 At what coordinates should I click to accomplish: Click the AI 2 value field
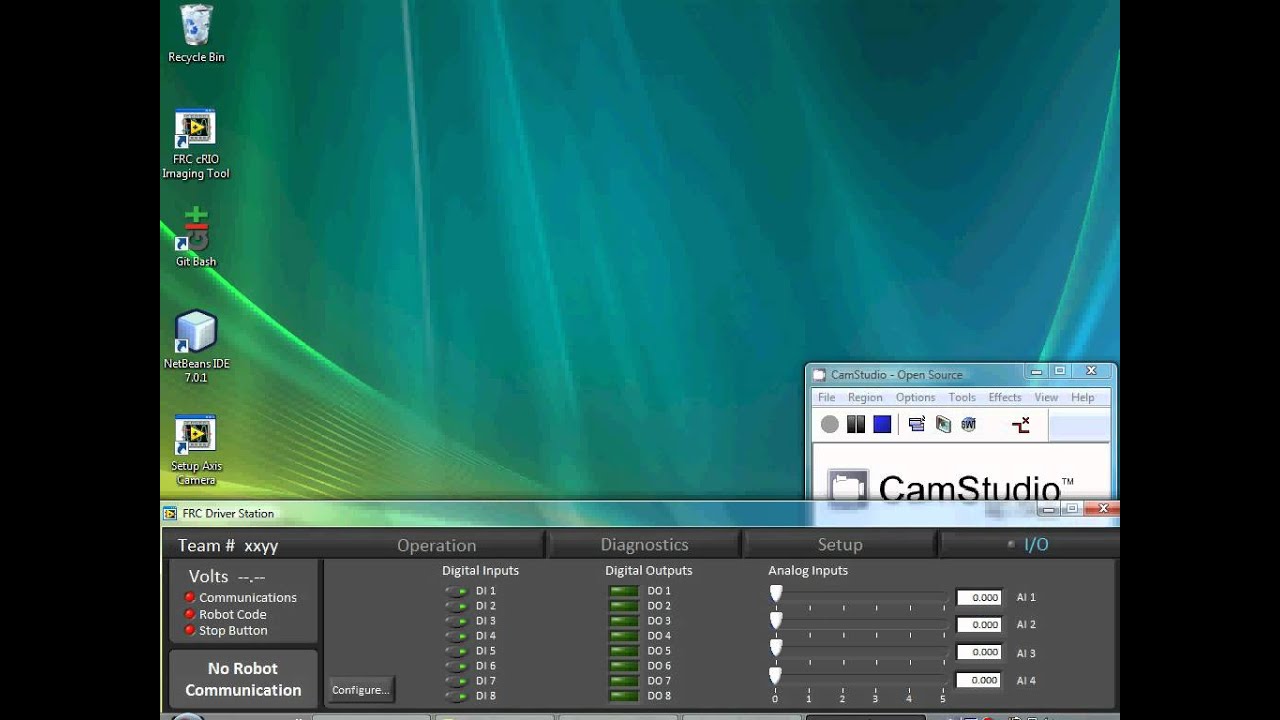pos(979,624)
